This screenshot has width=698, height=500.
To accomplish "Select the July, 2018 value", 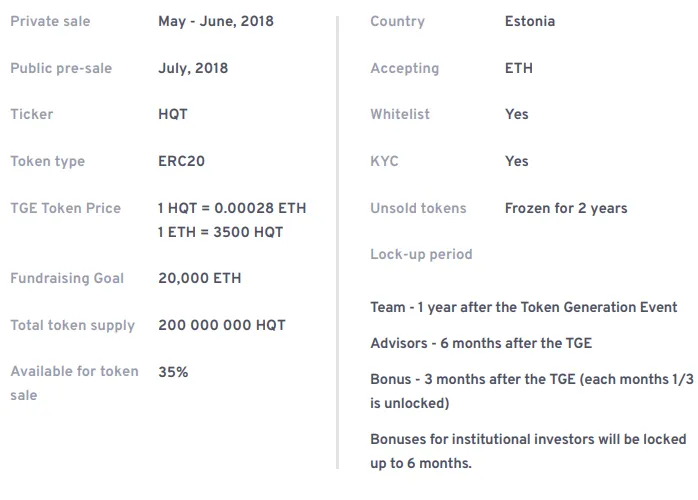I will pos(193,68).
